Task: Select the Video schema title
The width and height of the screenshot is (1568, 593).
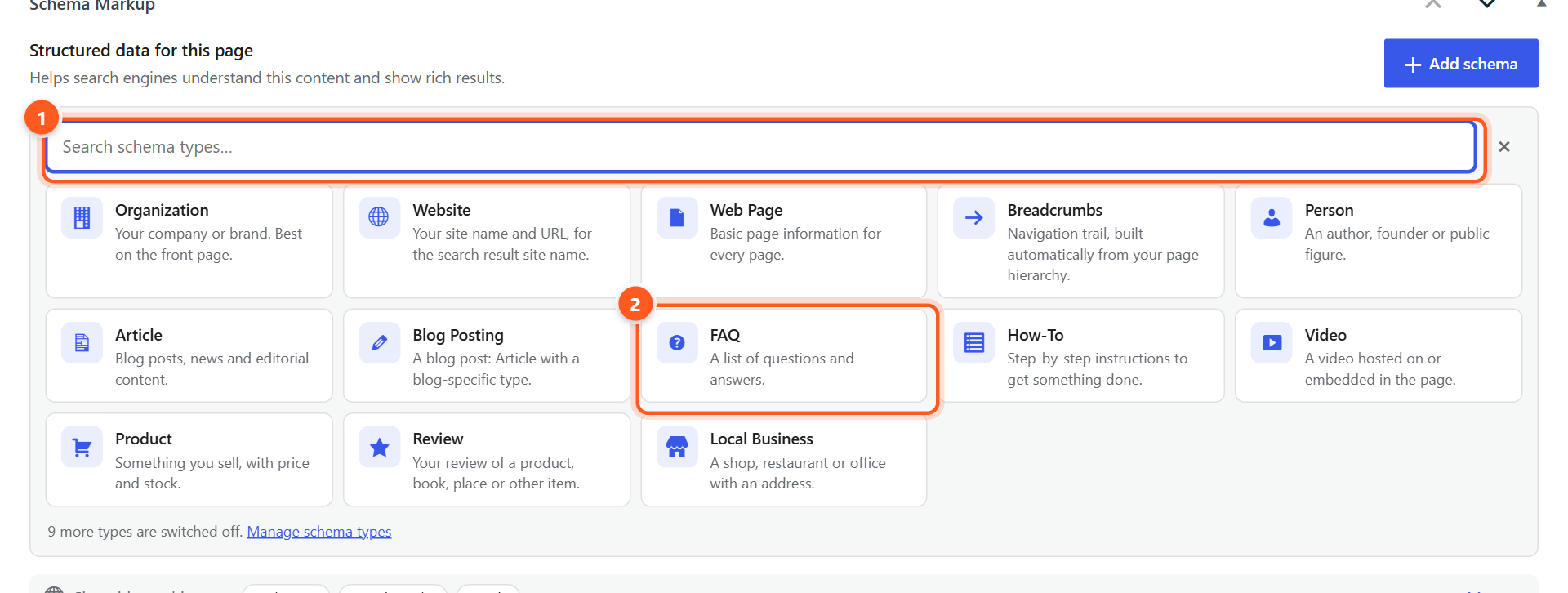Action: [x=1325, y=335]
